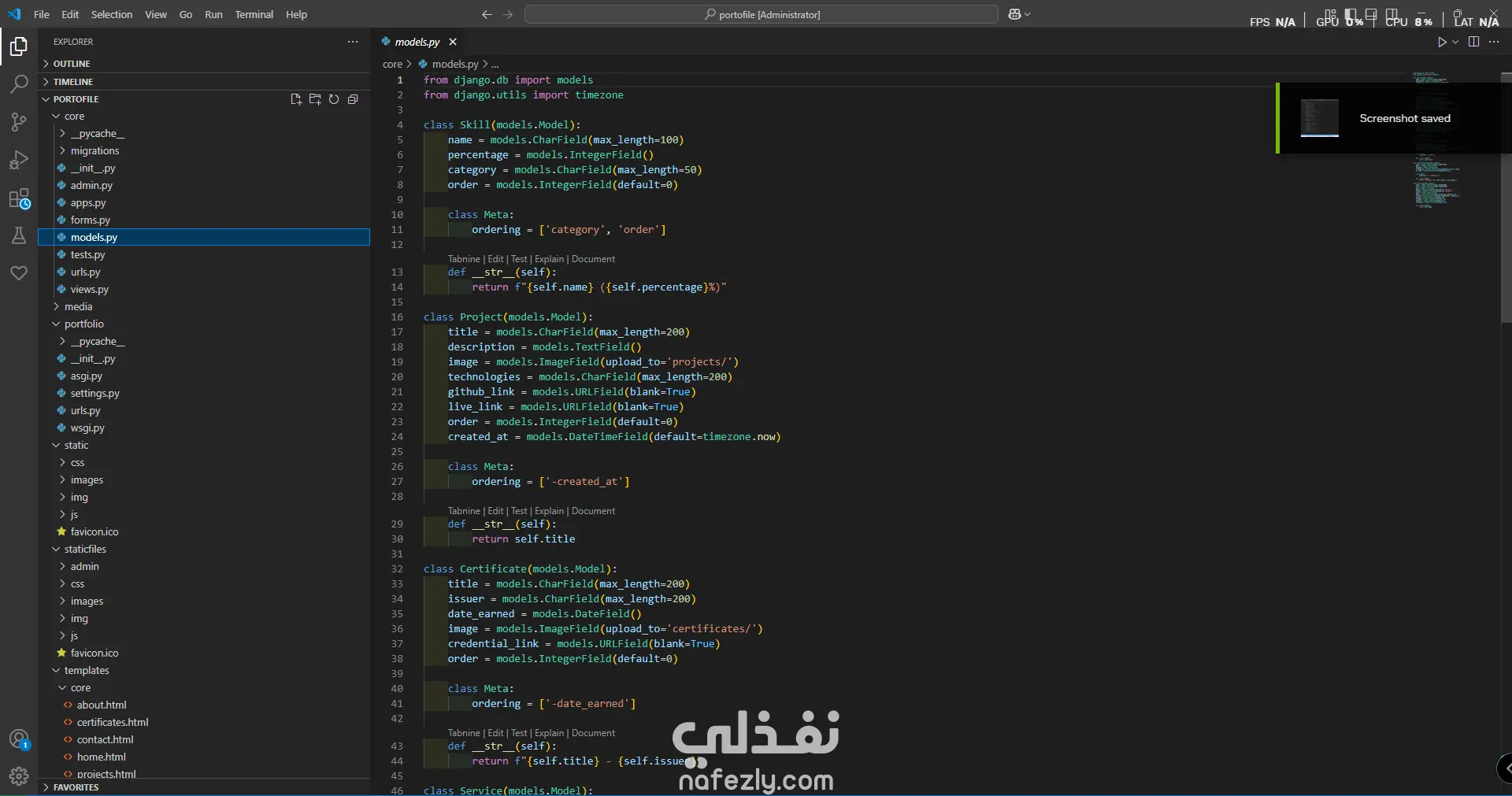Open the Testing flask view
This screenshot has height=796, width=1512.
19,235
